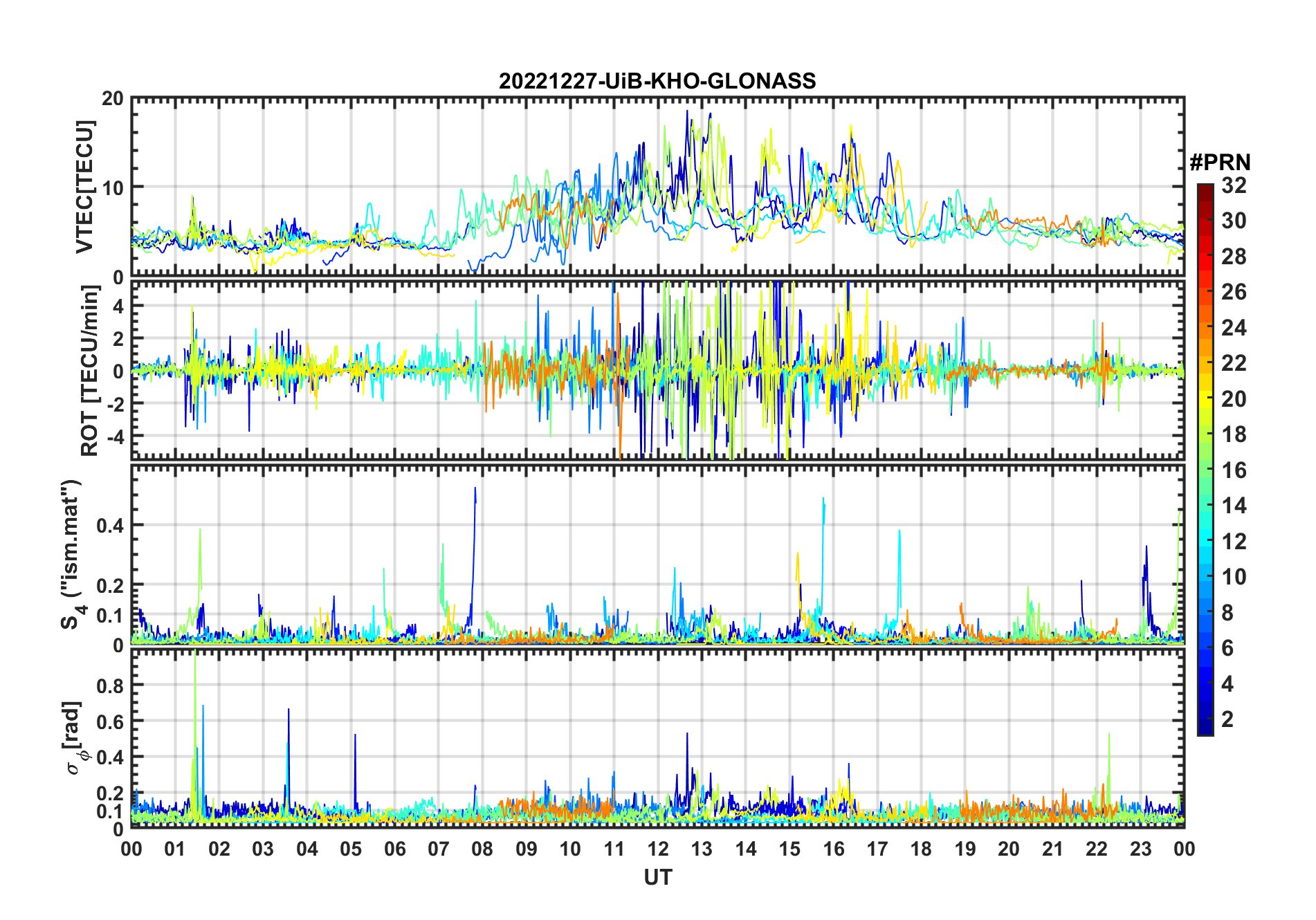Select colorbar tick label 24

[1234, 327]
